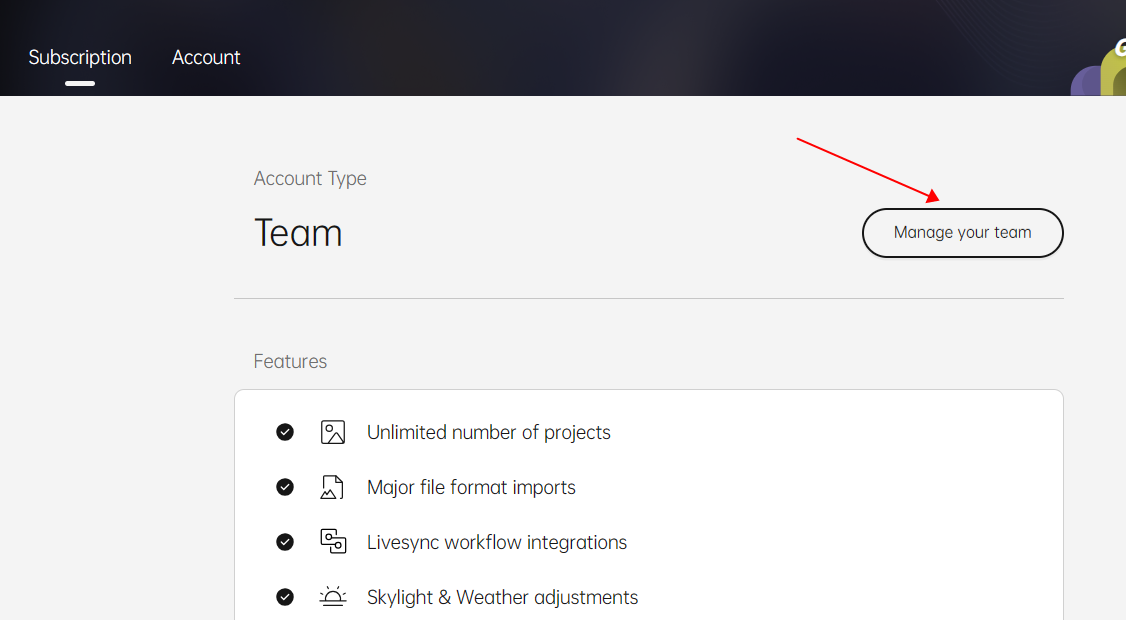Click the checkmark beside Livesync workflow integrations
This screenshot has height=620, width=1126.
[285, 542]
